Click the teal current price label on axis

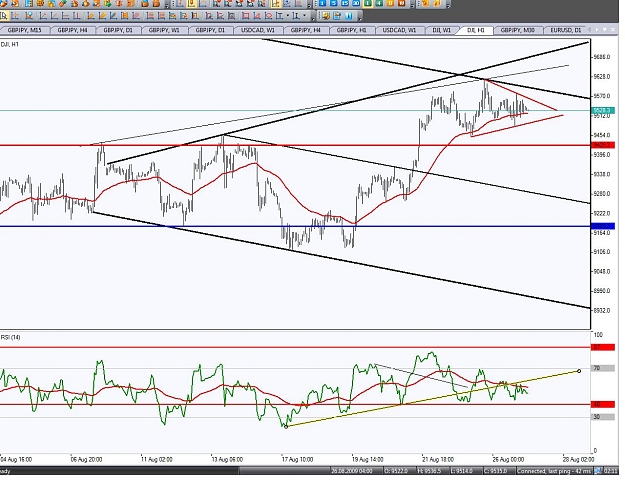[x=603, y=110]
